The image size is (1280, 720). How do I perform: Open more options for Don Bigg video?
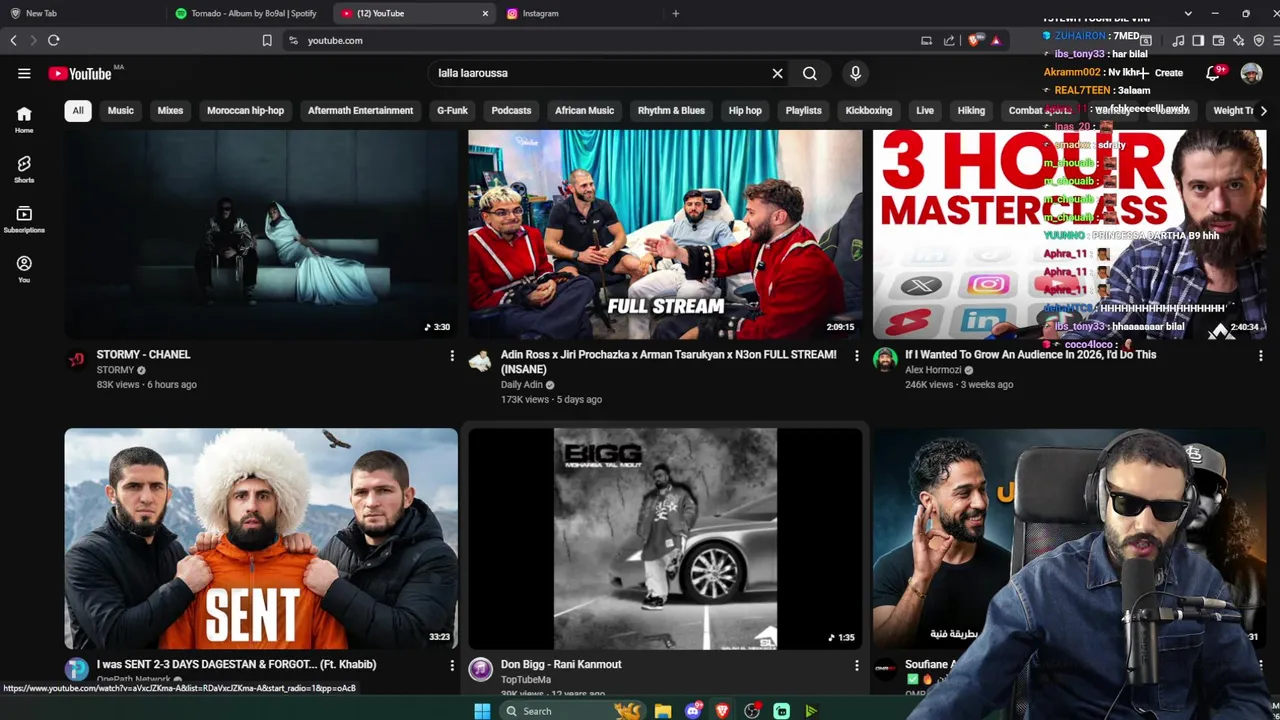856,666
